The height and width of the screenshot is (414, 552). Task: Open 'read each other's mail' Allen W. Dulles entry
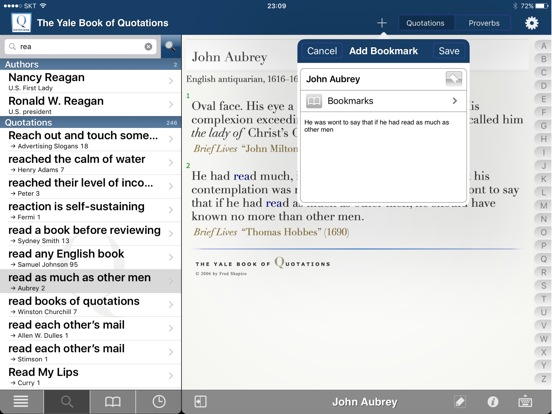pos(90,329)
